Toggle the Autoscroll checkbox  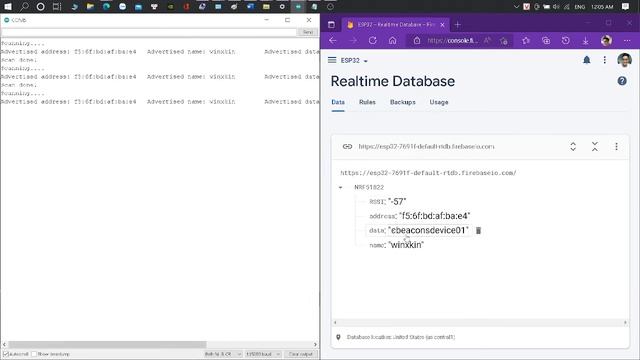pyautogui.click(x=6, y=354)
